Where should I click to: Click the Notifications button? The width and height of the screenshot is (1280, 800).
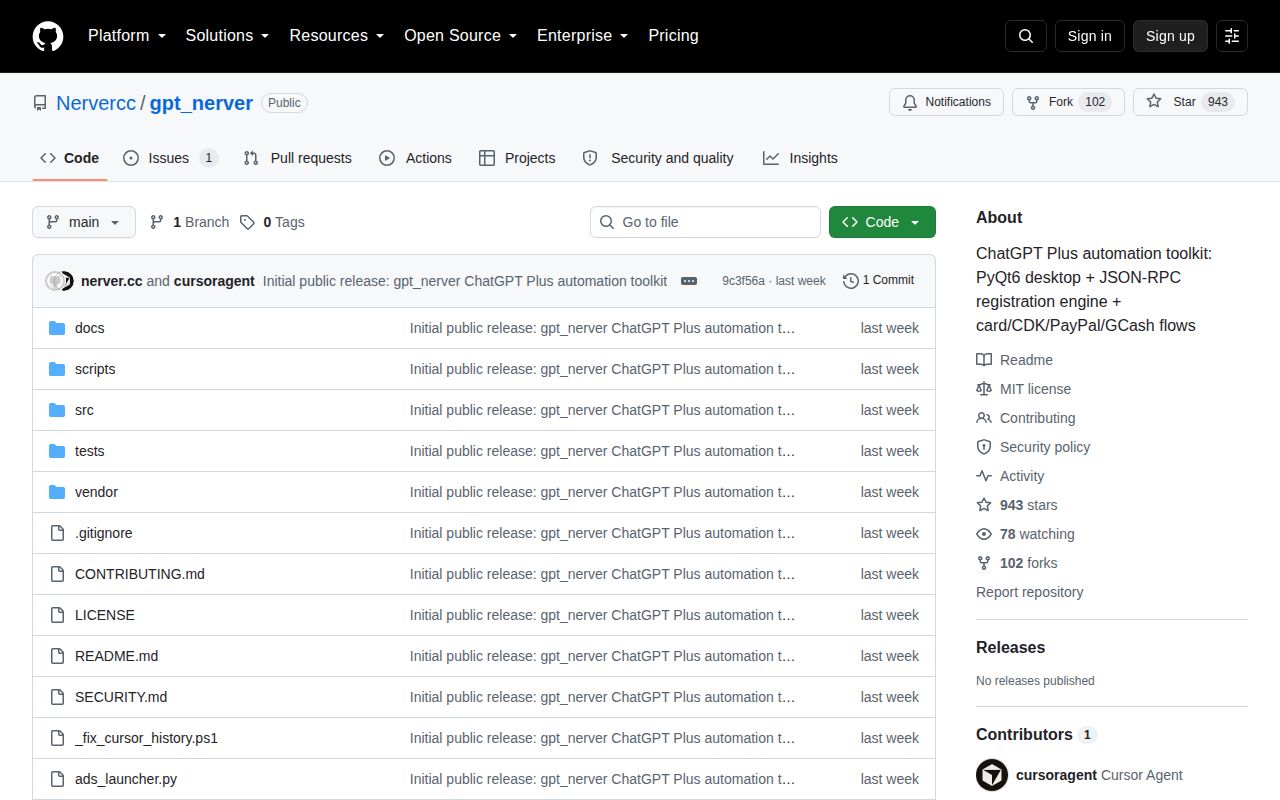(946, 102)
